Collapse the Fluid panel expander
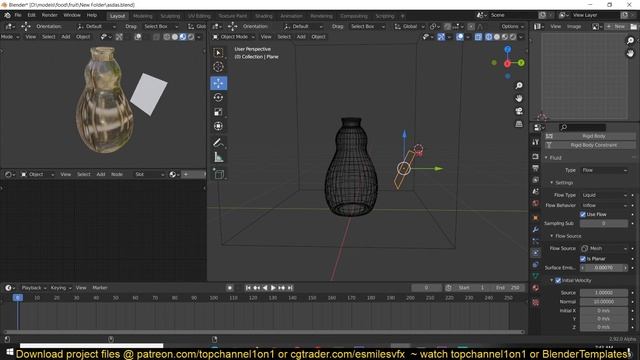 click(x=546, y=158)
